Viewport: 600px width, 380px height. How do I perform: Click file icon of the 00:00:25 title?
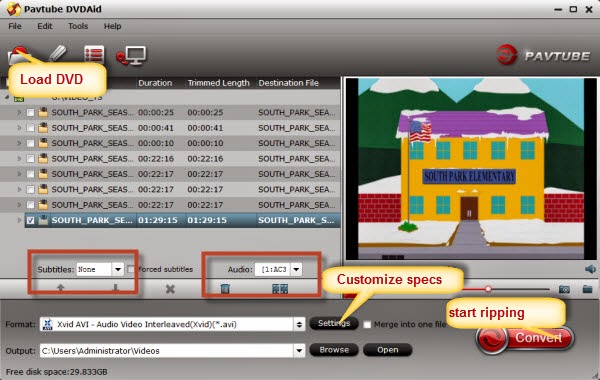[x=43, y=112]
